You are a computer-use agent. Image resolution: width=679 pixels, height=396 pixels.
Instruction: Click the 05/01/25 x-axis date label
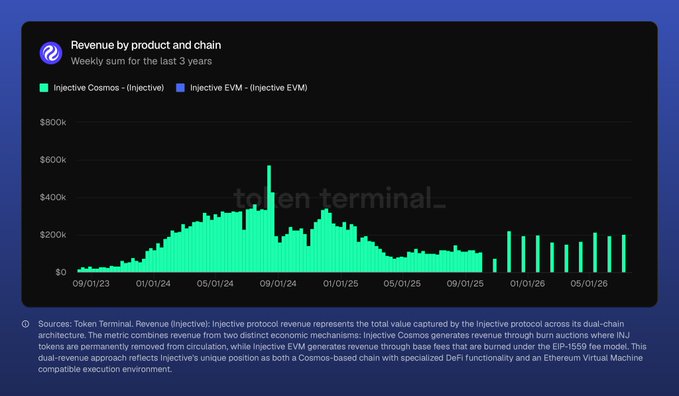(x=402, y=284)
